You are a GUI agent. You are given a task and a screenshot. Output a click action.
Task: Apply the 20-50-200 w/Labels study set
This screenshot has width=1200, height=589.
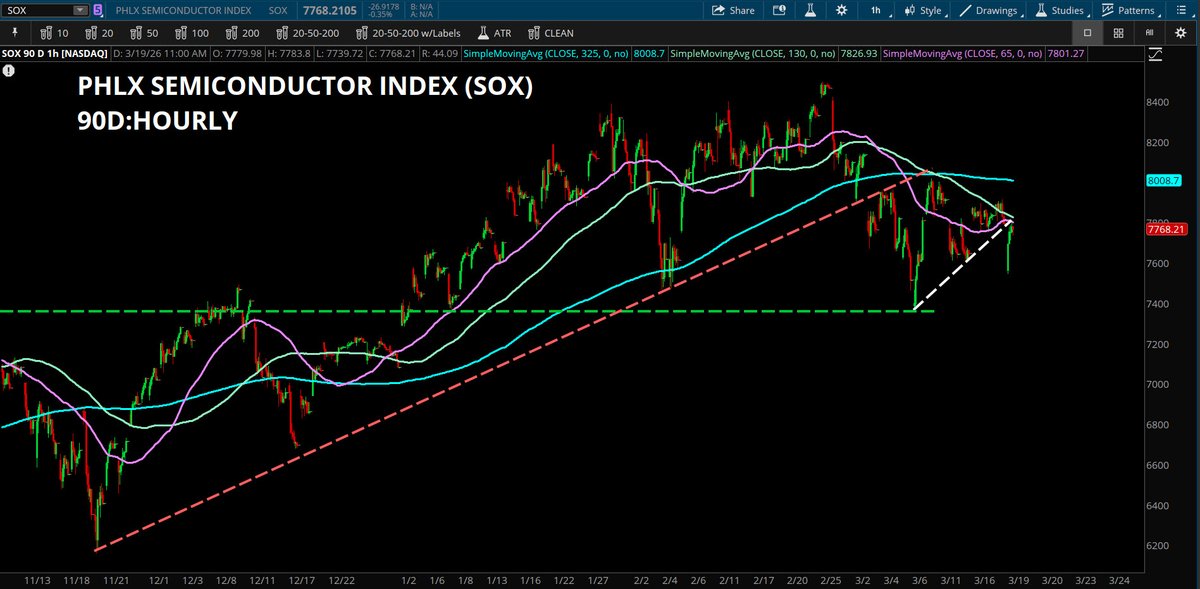(408, 33)
